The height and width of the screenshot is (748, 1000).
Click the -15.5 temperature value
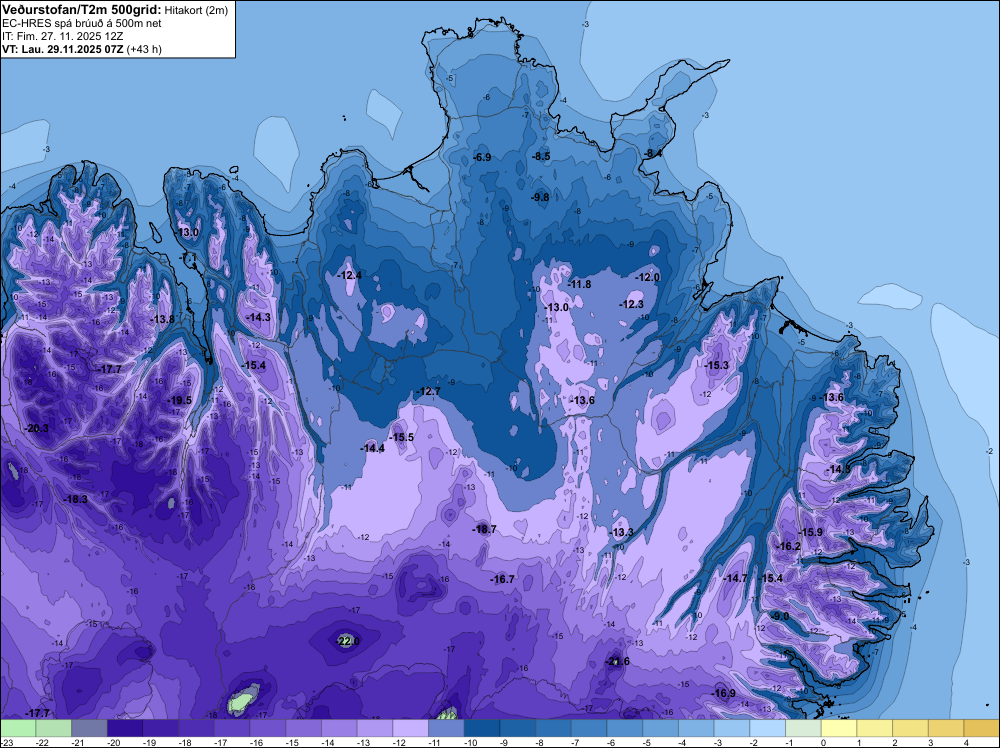(x=402, y=437)
